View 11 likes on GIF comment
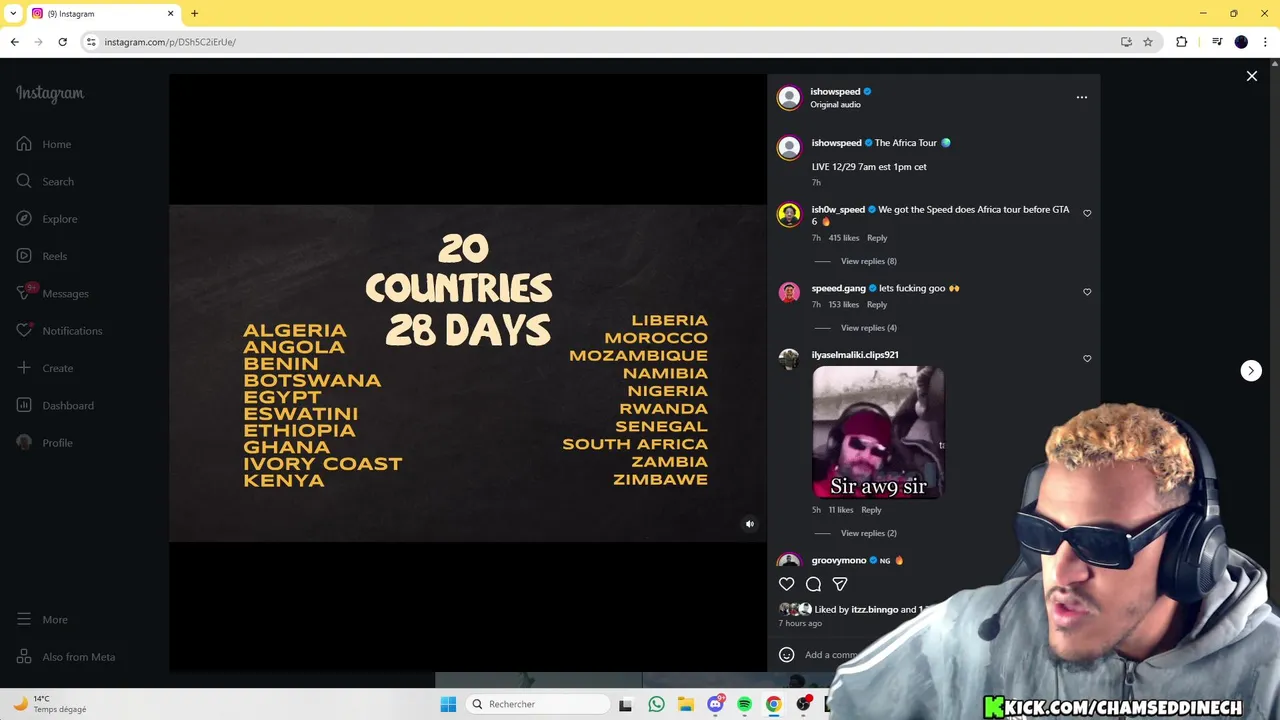The width and height of the screenshot is (1280, 720). click(x=840, y=510)
